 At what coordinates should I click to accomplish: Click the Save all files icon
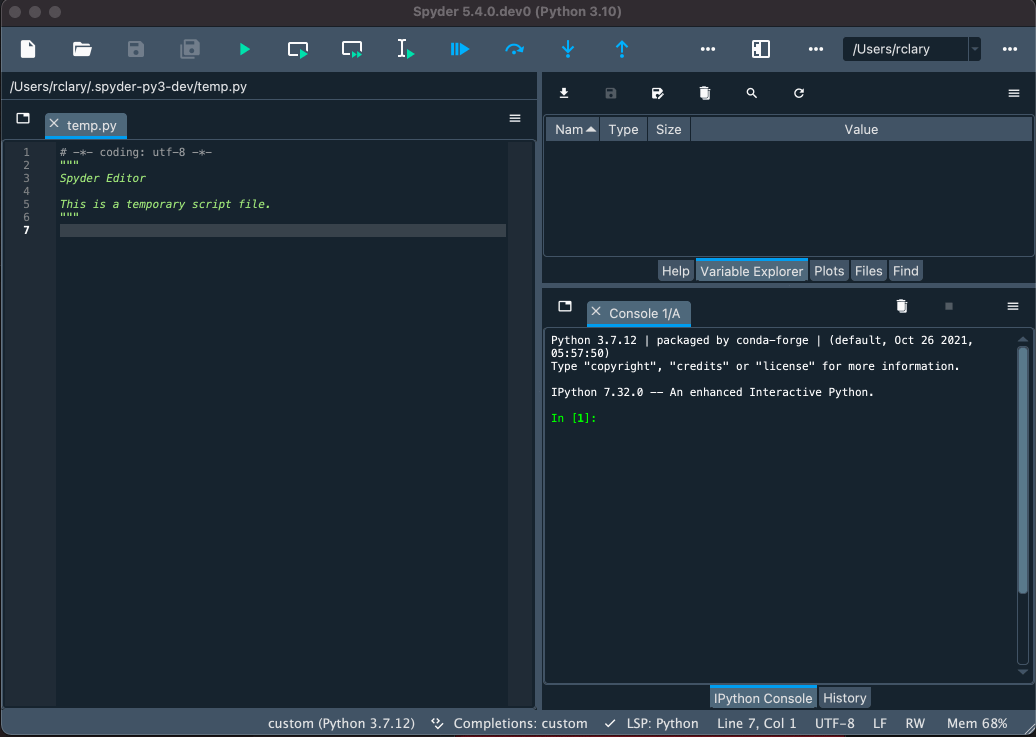(x=190, y=49)
